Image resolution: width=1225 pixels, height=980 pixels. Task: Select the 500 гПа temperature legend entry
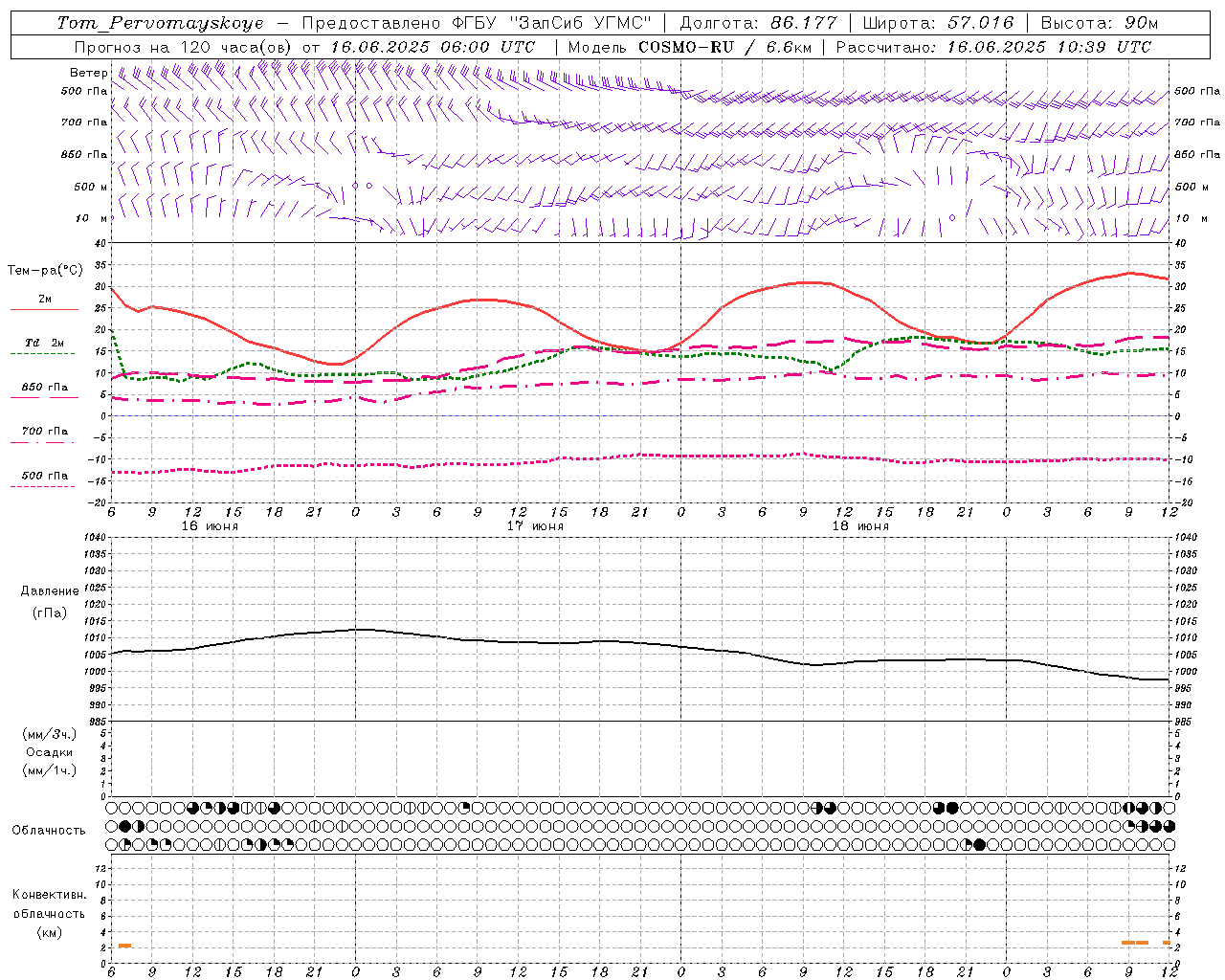45,476
